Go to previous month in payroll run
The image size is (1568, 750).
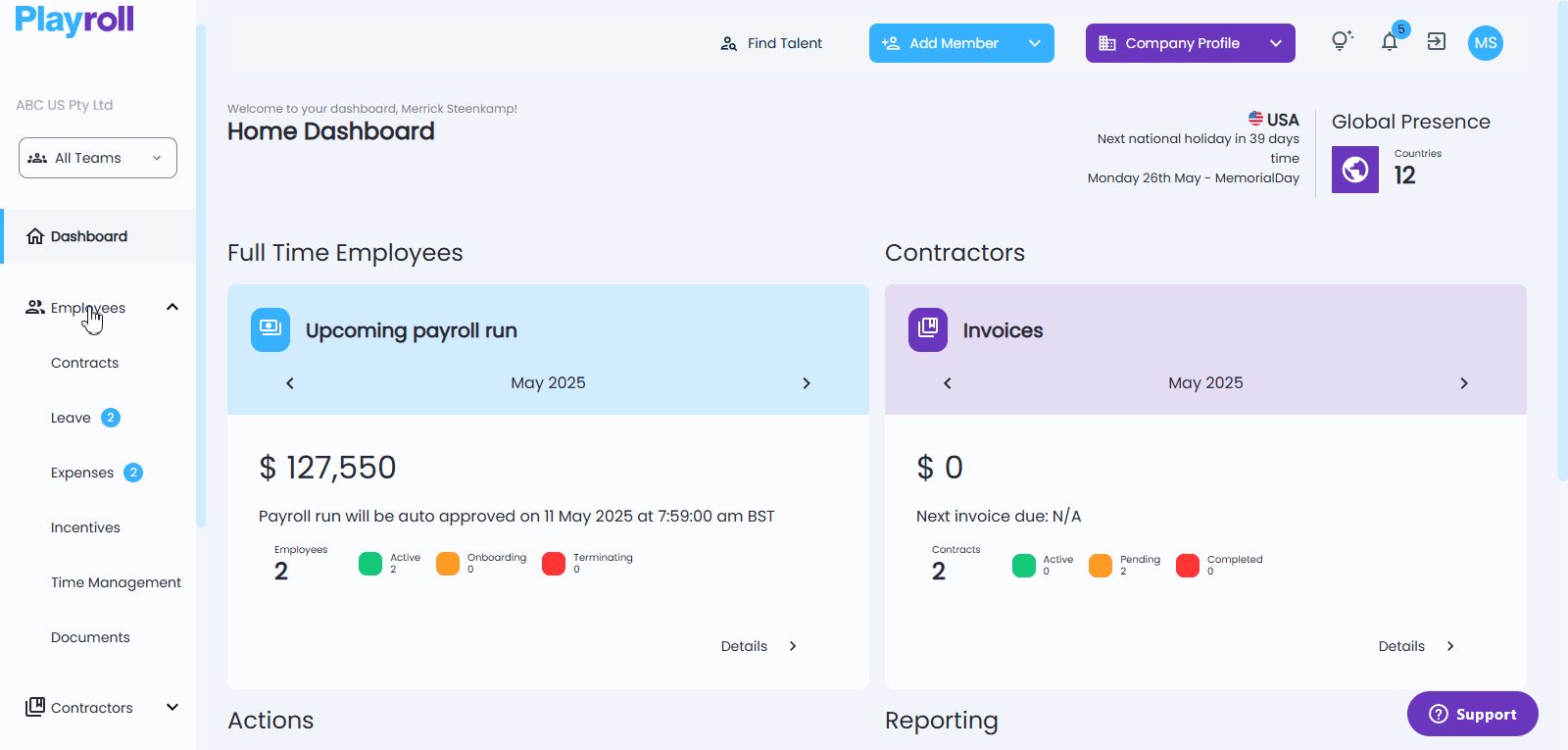[290, 383]
